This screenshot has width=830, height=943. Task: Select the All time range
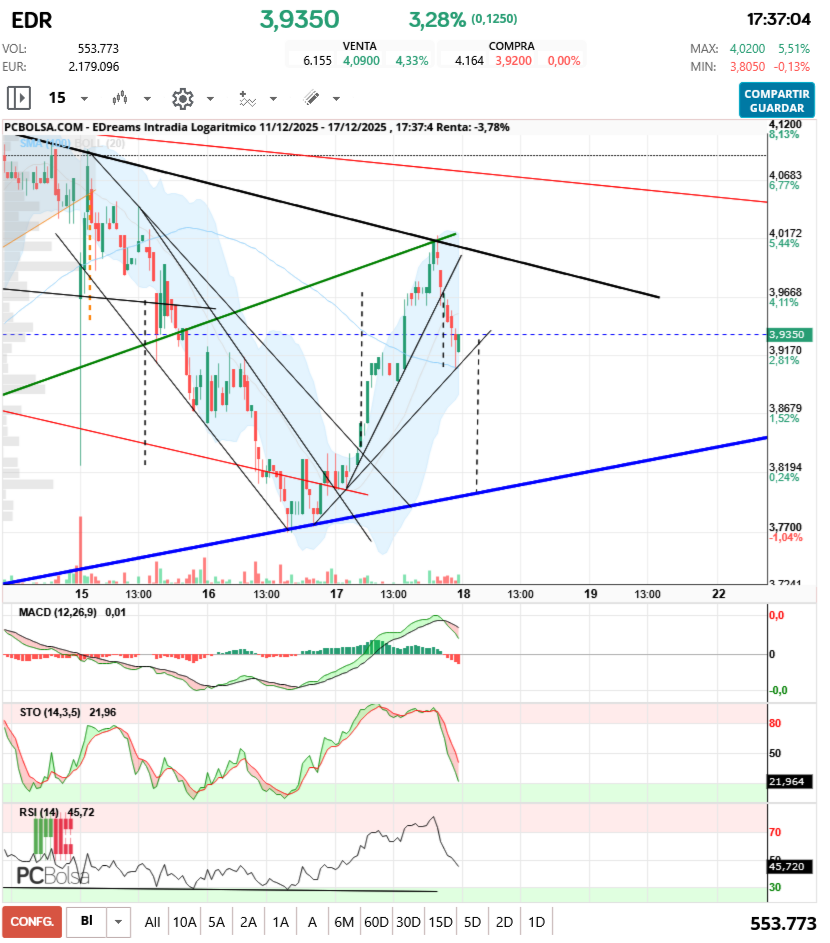pos(152,922)
